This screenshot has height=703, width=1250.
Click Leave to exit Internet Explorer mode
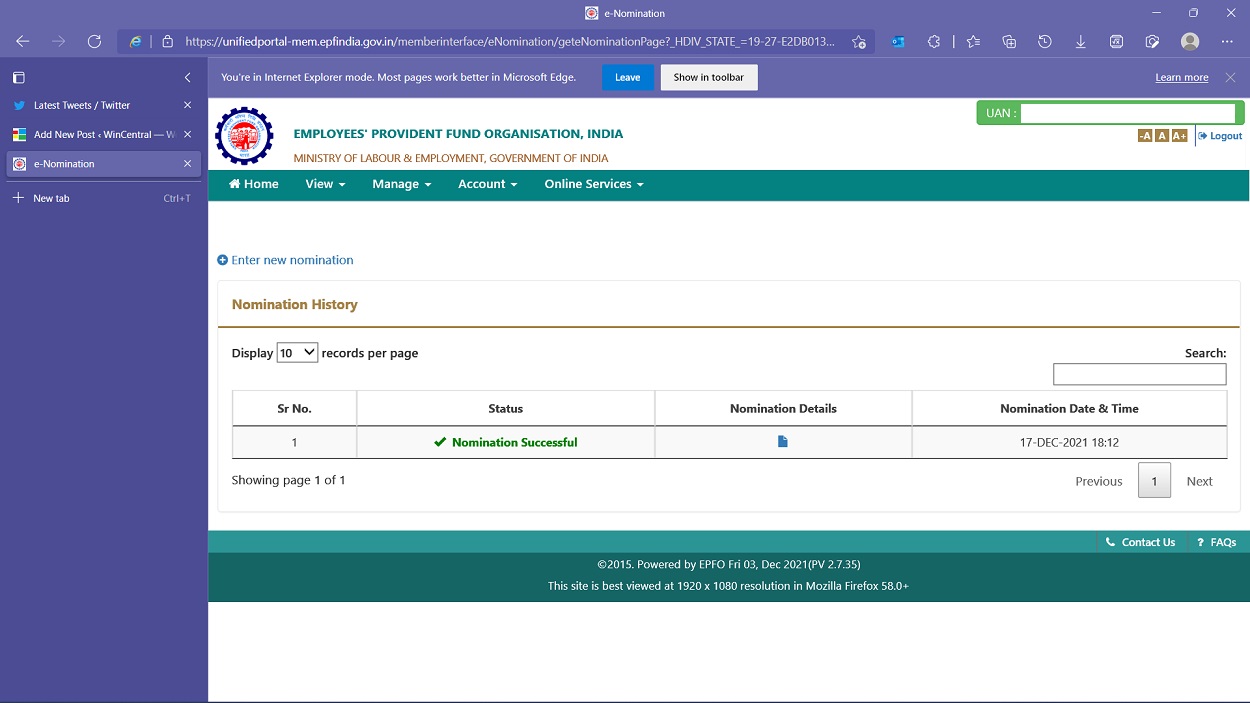[627, 77]
